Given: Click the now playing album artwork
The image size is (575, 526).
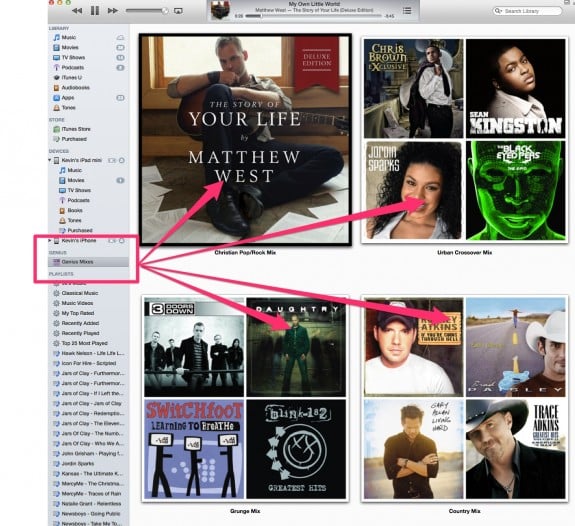Looking at the screenshot, I should 220,11.
